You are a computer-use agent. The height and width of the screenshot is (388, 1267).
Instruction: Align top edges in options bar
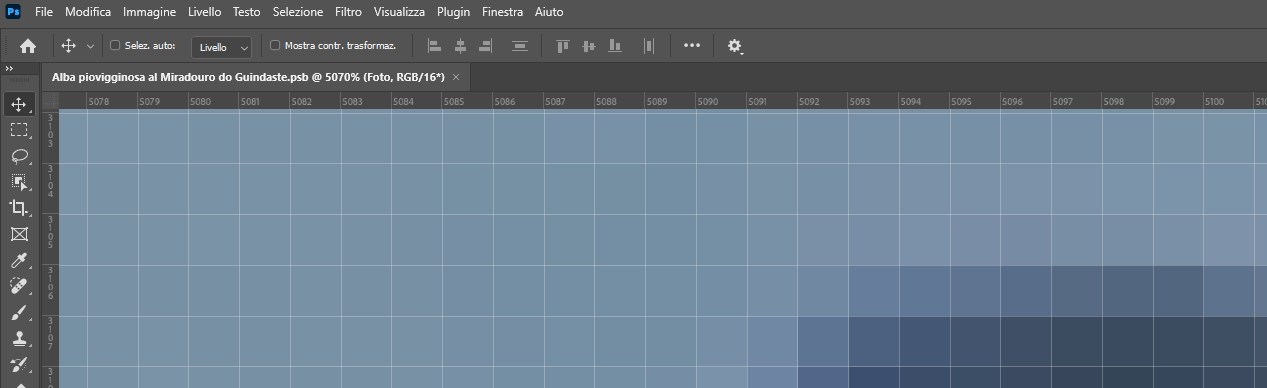pos(562,46)
